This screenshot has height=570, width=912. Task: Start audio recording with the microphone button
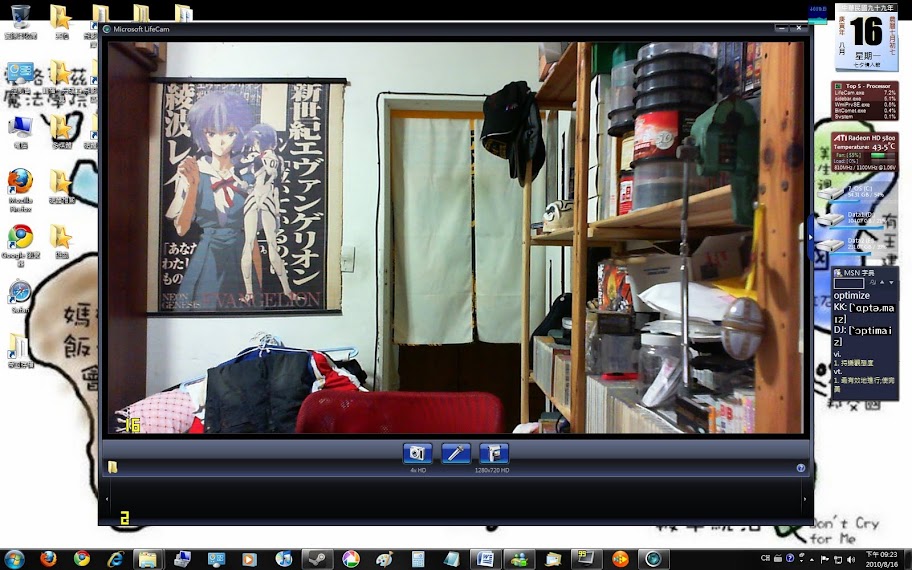coord(455,453)
